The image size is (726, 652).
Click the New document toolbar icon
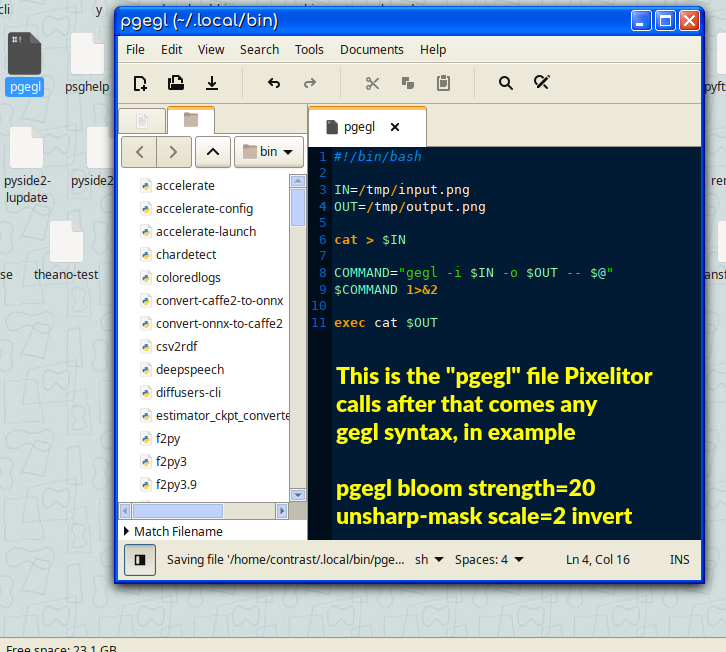(140, 83)
